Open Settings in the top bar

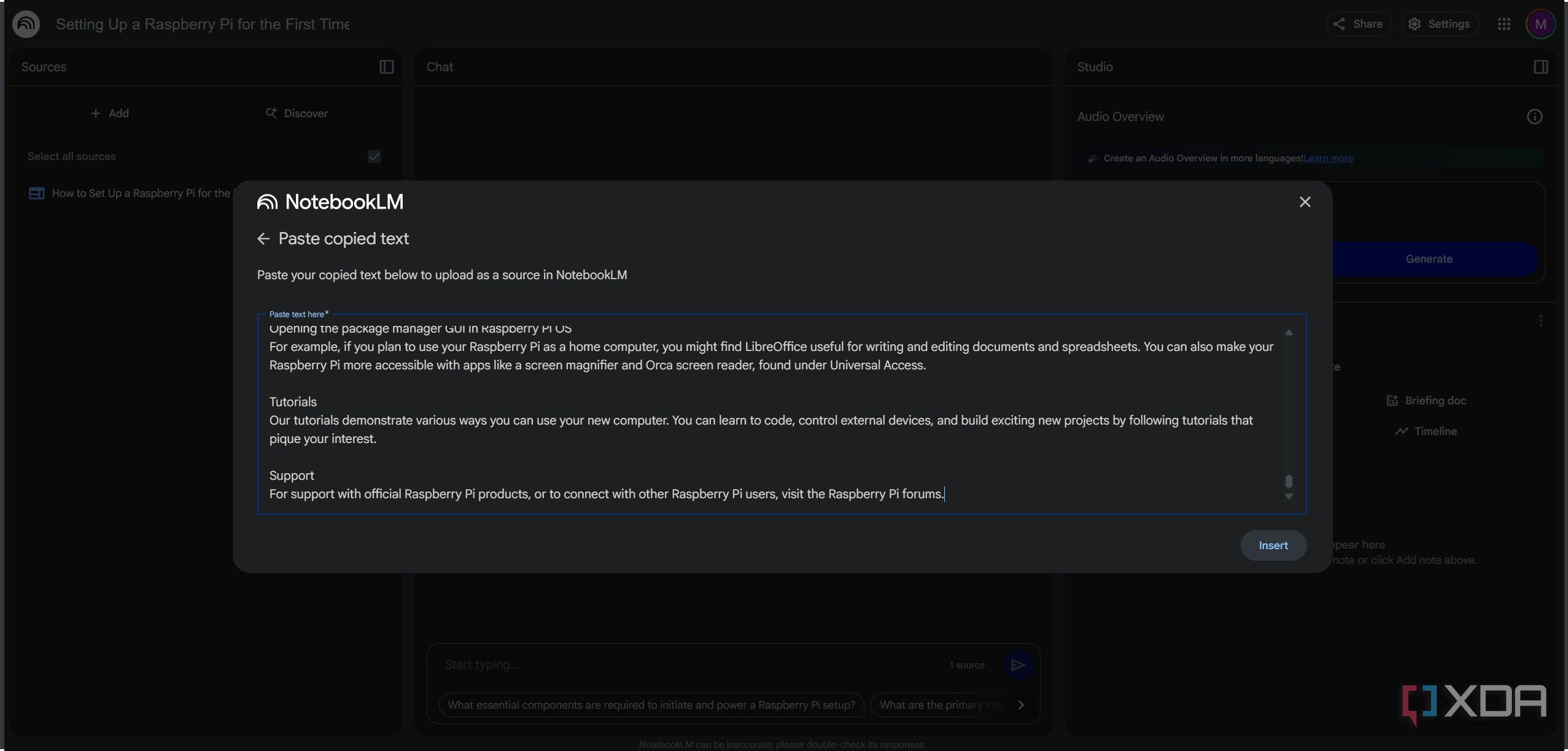point(1440,24)
